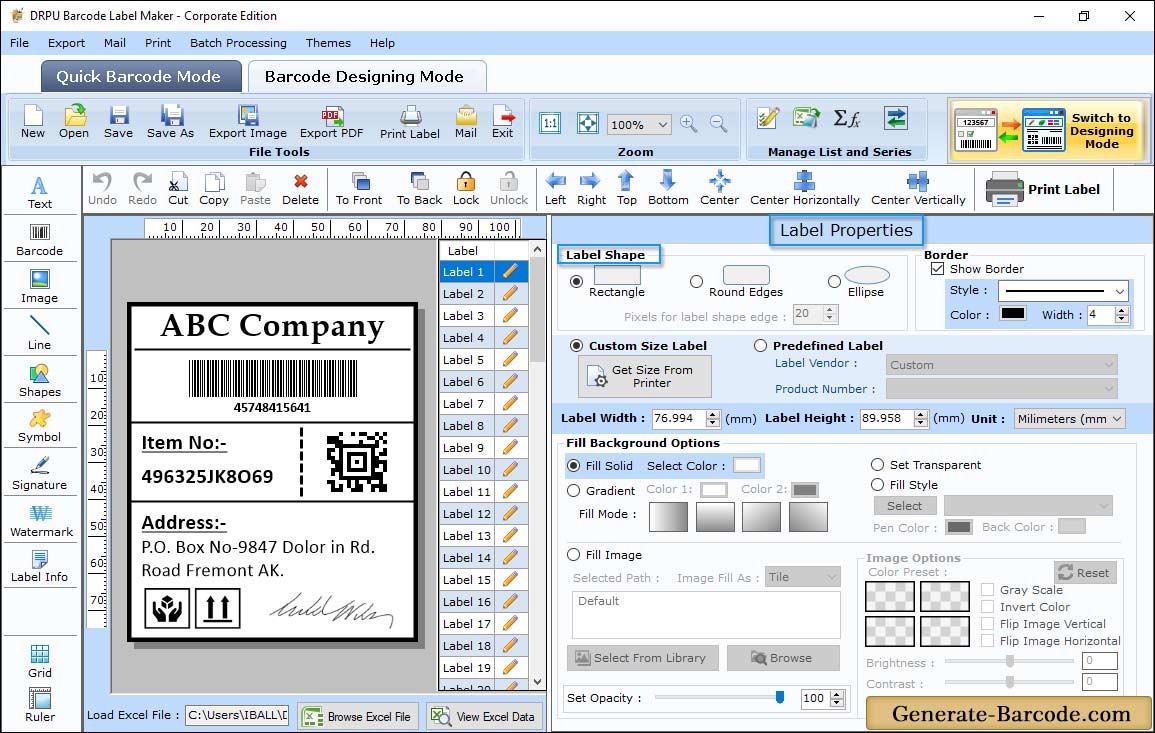Click View Excel Data button

pyautogui.click(x=484, y=716)
